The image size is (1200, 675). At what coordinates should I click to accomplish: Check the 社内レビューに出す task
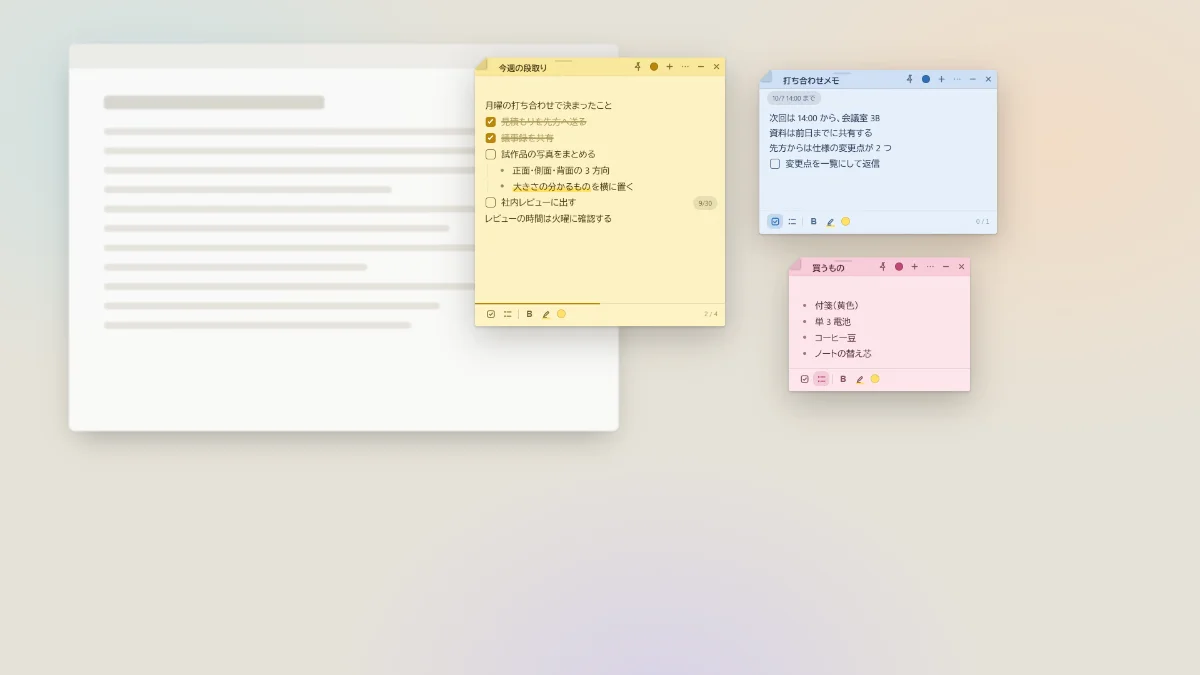[x=491, y=202]
